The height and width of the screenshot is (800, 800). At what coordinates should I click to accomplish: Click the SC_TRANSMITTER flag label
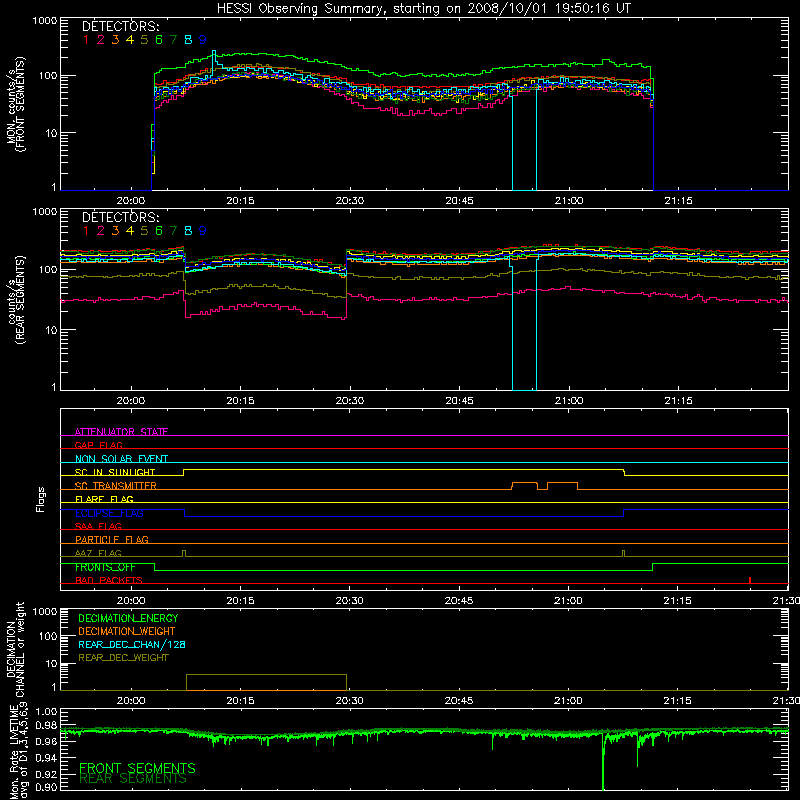[x=116, y=485]
